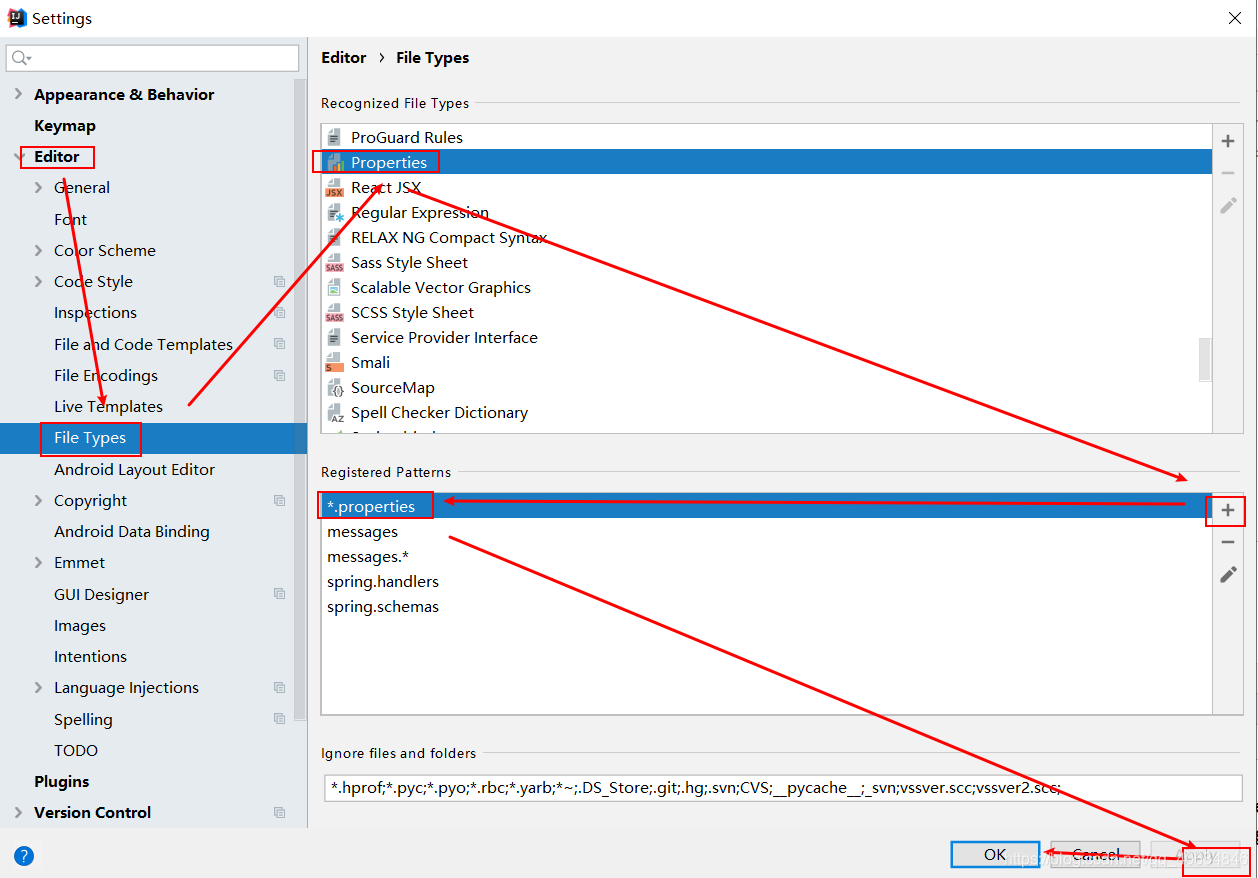
Task: Expand the Code Style subsection
Action: pyautogui.click(x=38, y=282)
